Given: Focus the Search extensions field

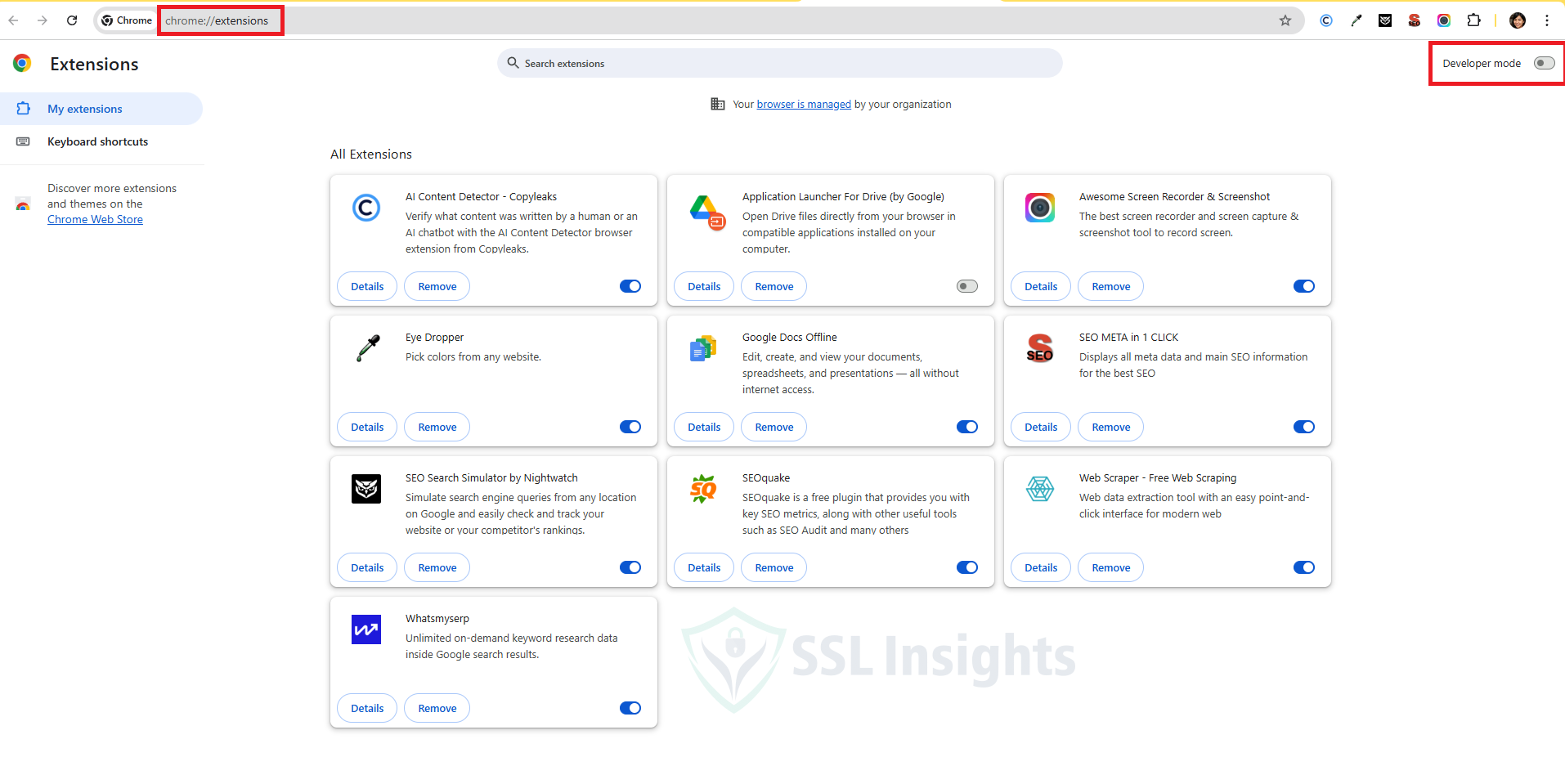Looking at the screenshot, I should click(779, 63).
